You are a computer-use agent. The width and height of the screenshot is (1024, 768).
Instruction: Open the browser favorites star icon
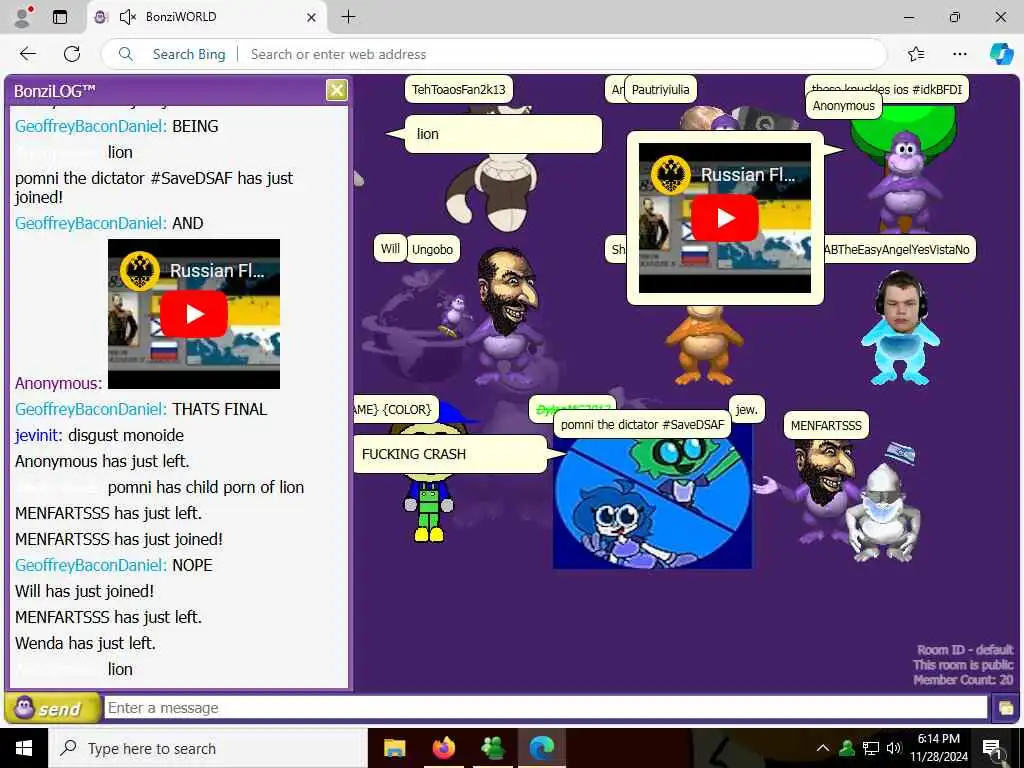[x=916, y=54]
